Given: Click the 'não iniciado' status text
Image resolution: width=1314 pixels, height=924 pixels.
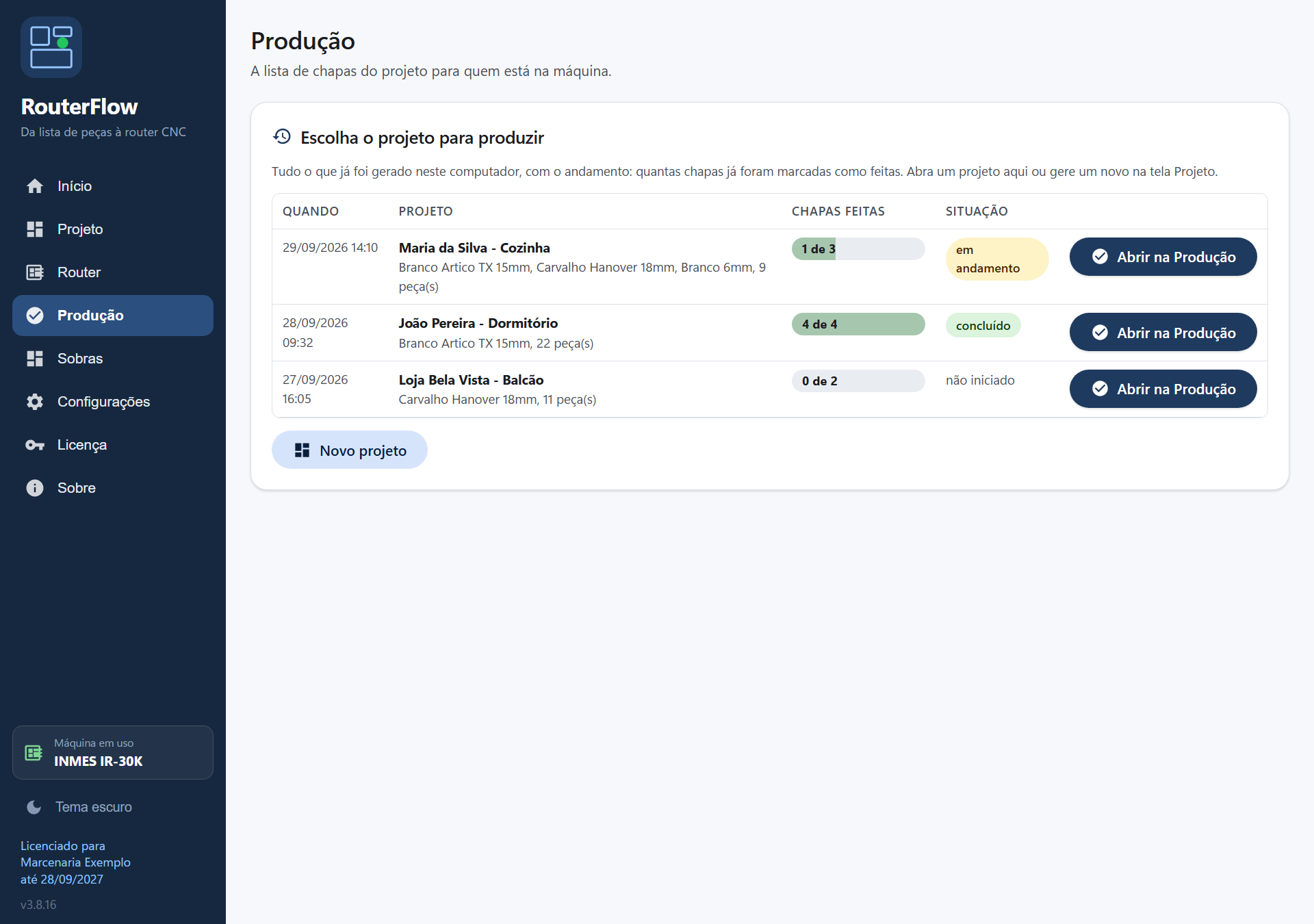Looking at the screenshot, I should tap(980, 380).
